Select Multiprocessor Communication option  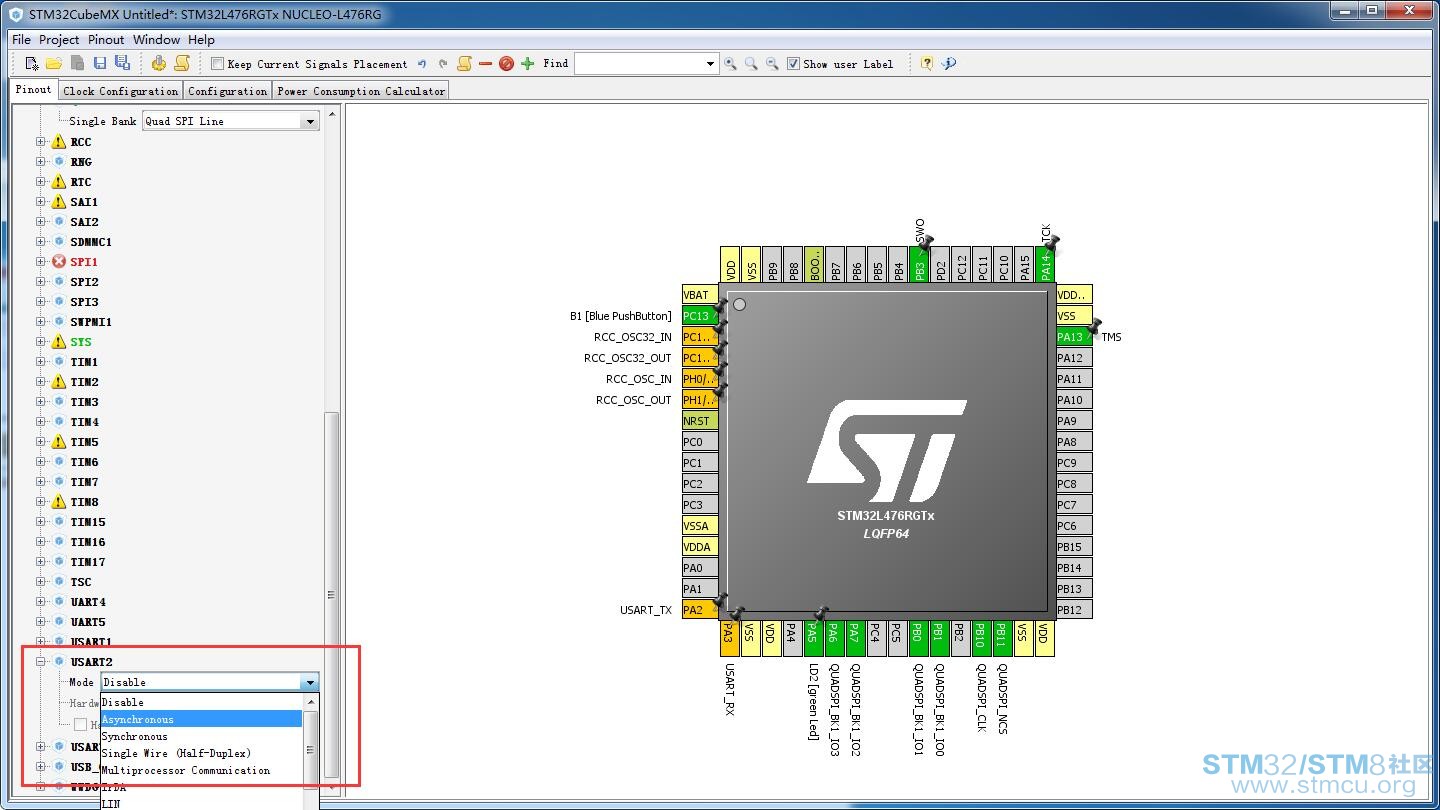tap(201, 770)
